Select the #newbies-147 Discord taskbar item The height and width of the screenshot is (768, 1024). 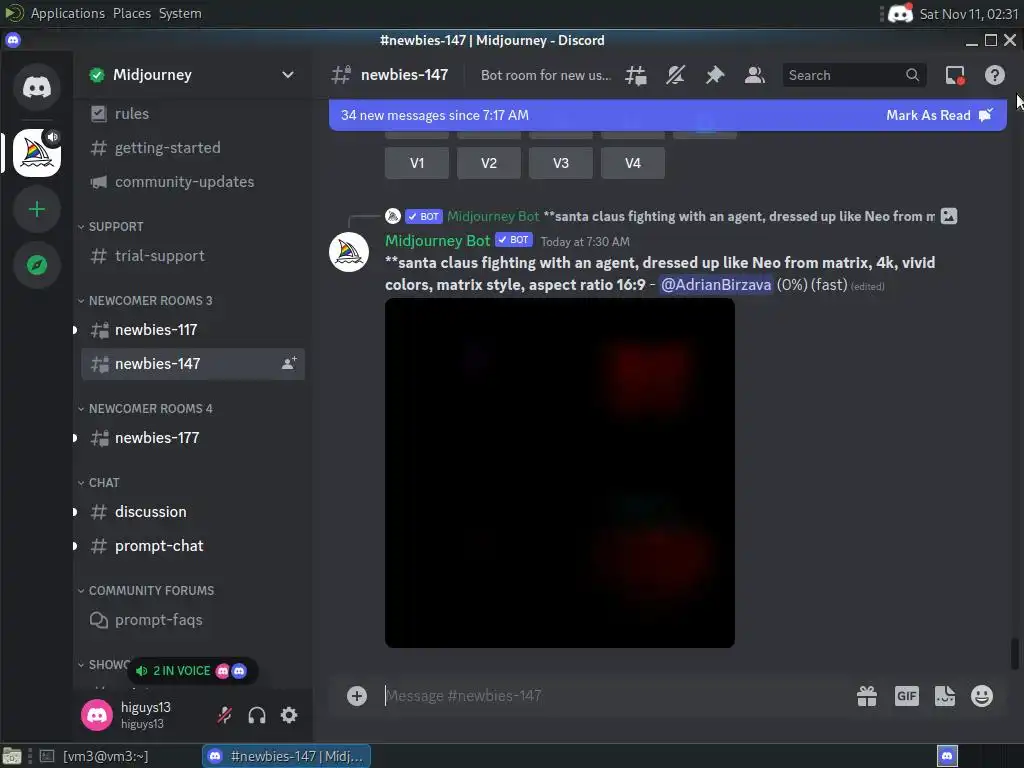coord(287,756)
